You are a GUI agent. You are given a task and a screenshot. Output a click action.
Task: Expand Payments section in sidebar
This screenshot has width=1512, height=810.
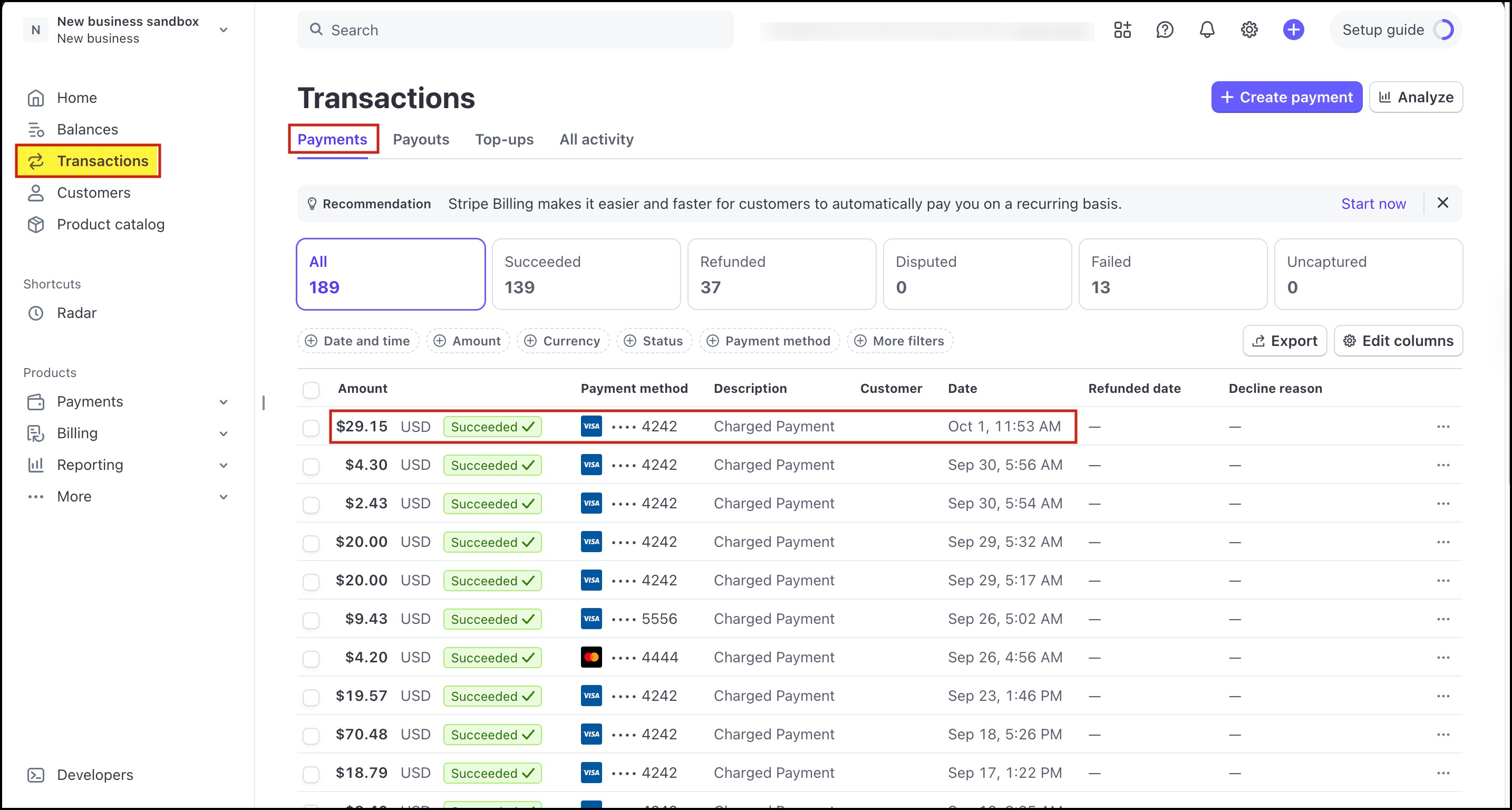pos(223,402)
